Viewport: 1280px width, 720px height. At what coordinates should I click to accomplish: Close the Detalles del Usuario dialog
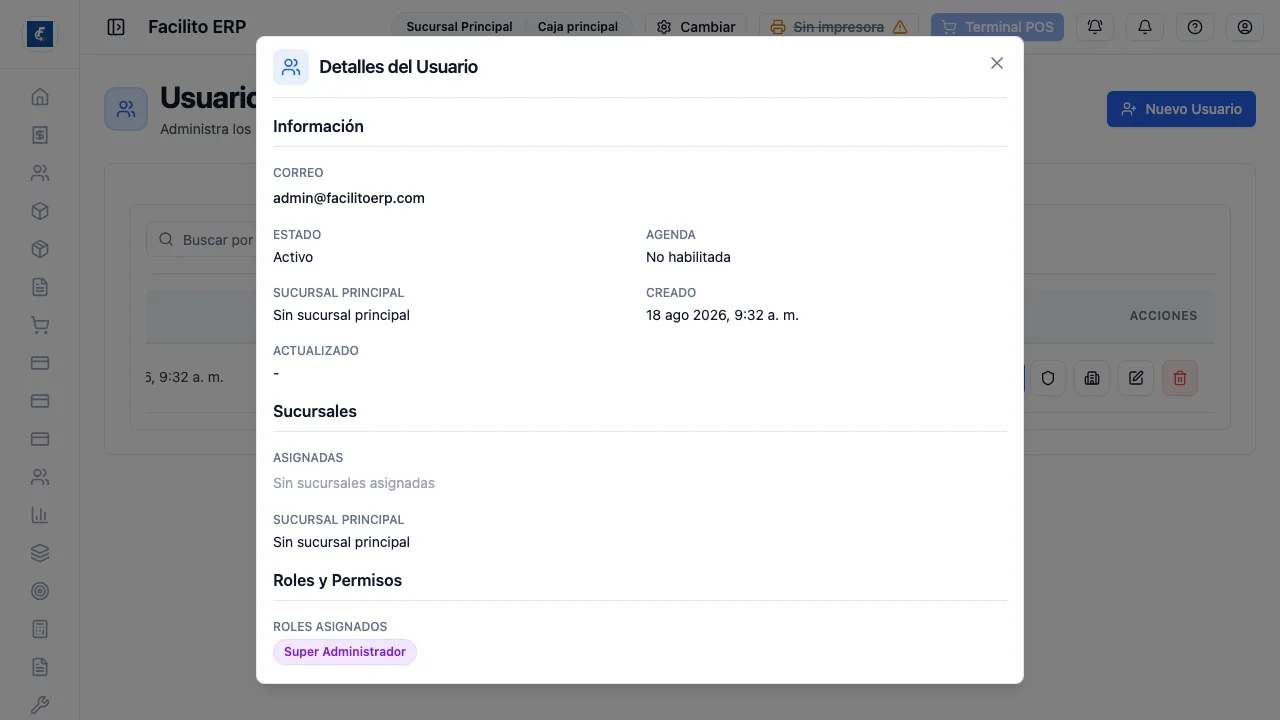(997, 63)
